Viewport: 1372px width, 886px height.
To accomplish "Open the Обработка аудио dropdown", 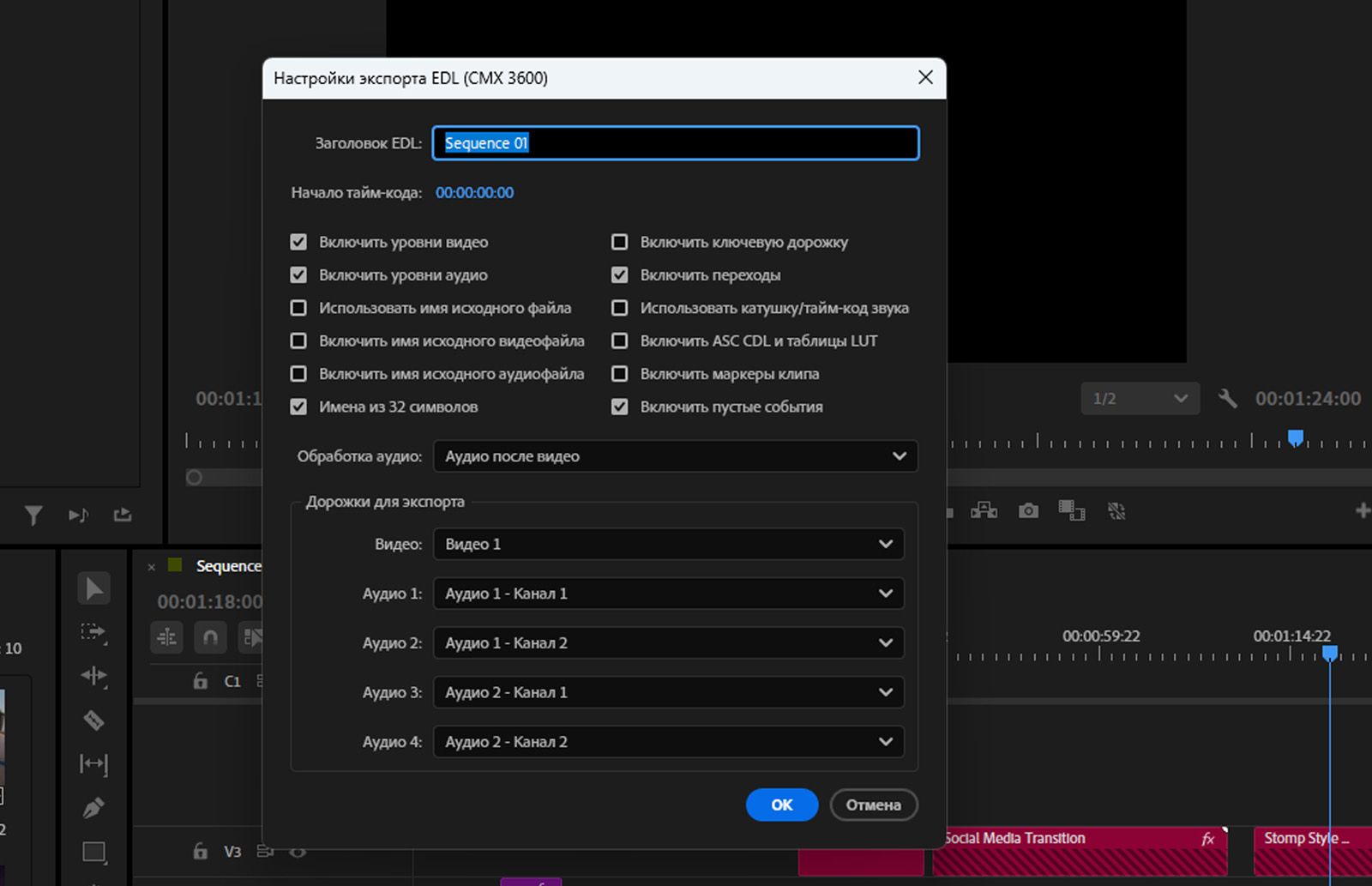I will coord(675,456).
